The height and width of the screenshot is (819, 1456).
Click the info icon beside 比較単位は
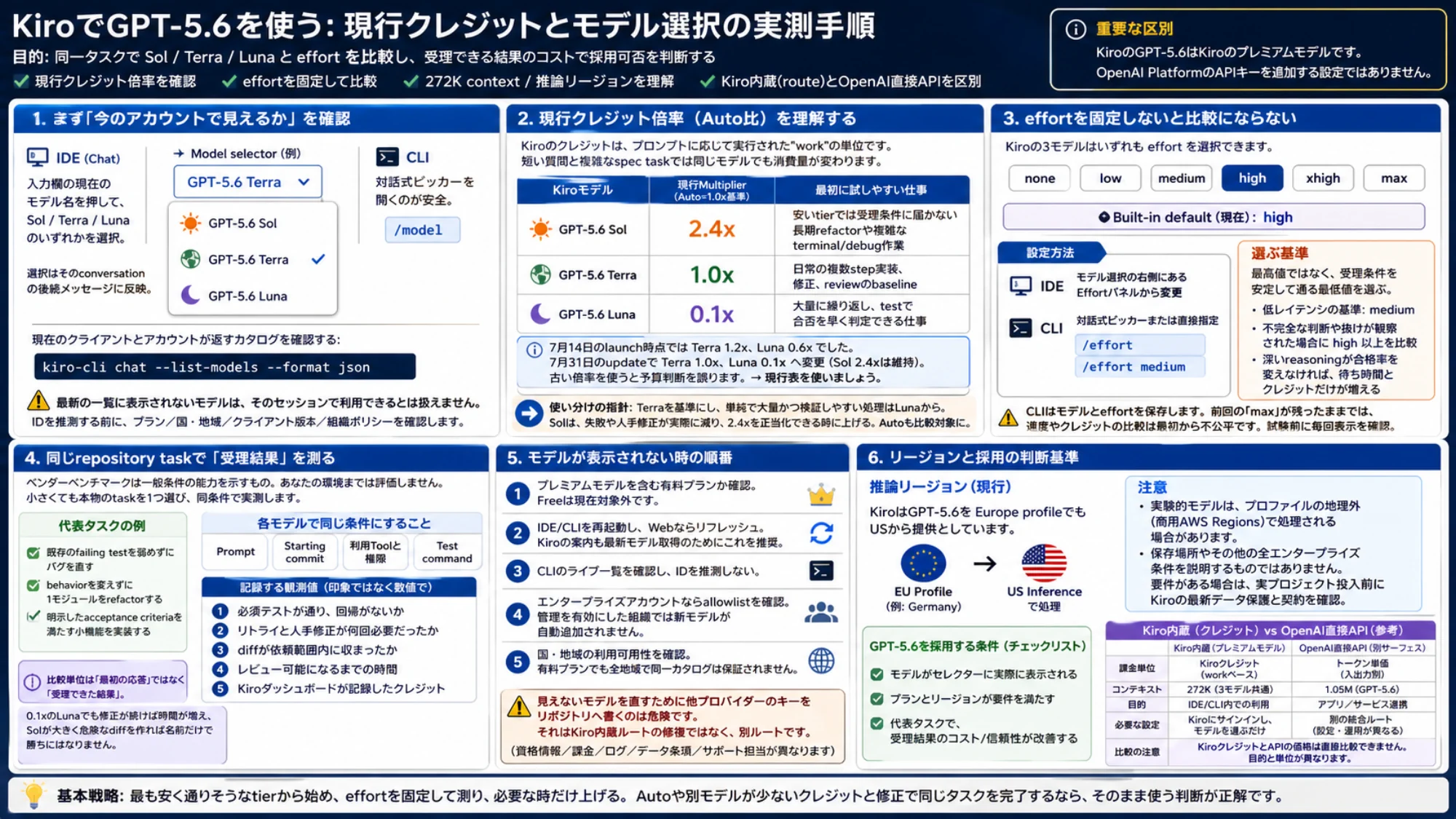point(33,682)
